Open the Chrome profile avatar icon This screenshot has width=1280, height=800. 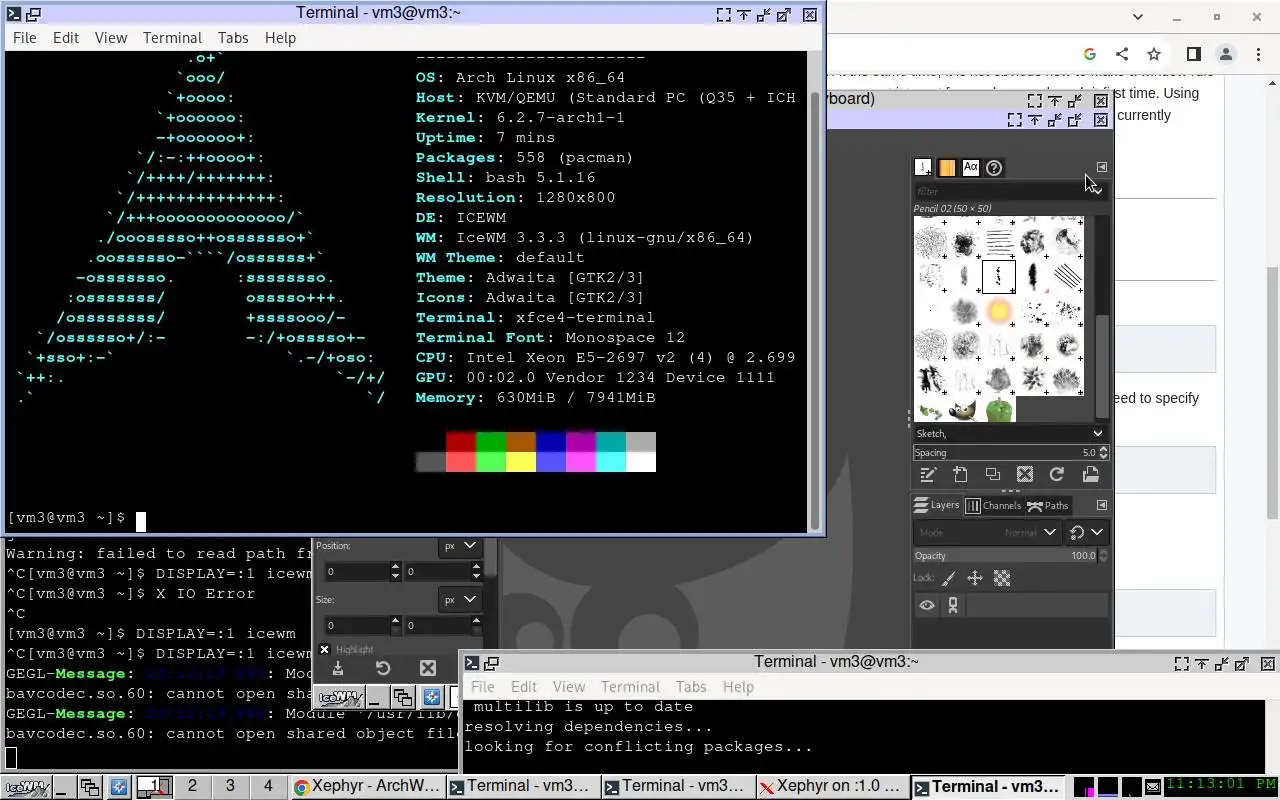tap(1226, 54)
